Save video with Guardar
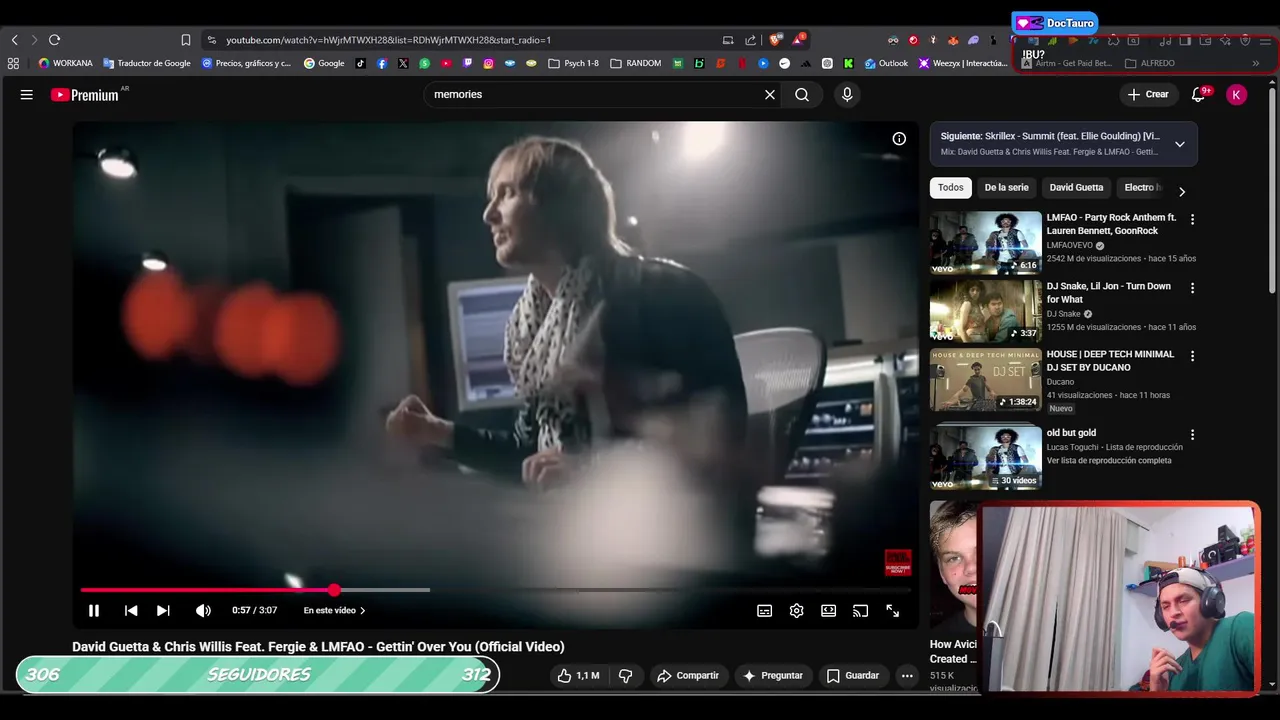1280x720 pixels. tap(853, 676)
